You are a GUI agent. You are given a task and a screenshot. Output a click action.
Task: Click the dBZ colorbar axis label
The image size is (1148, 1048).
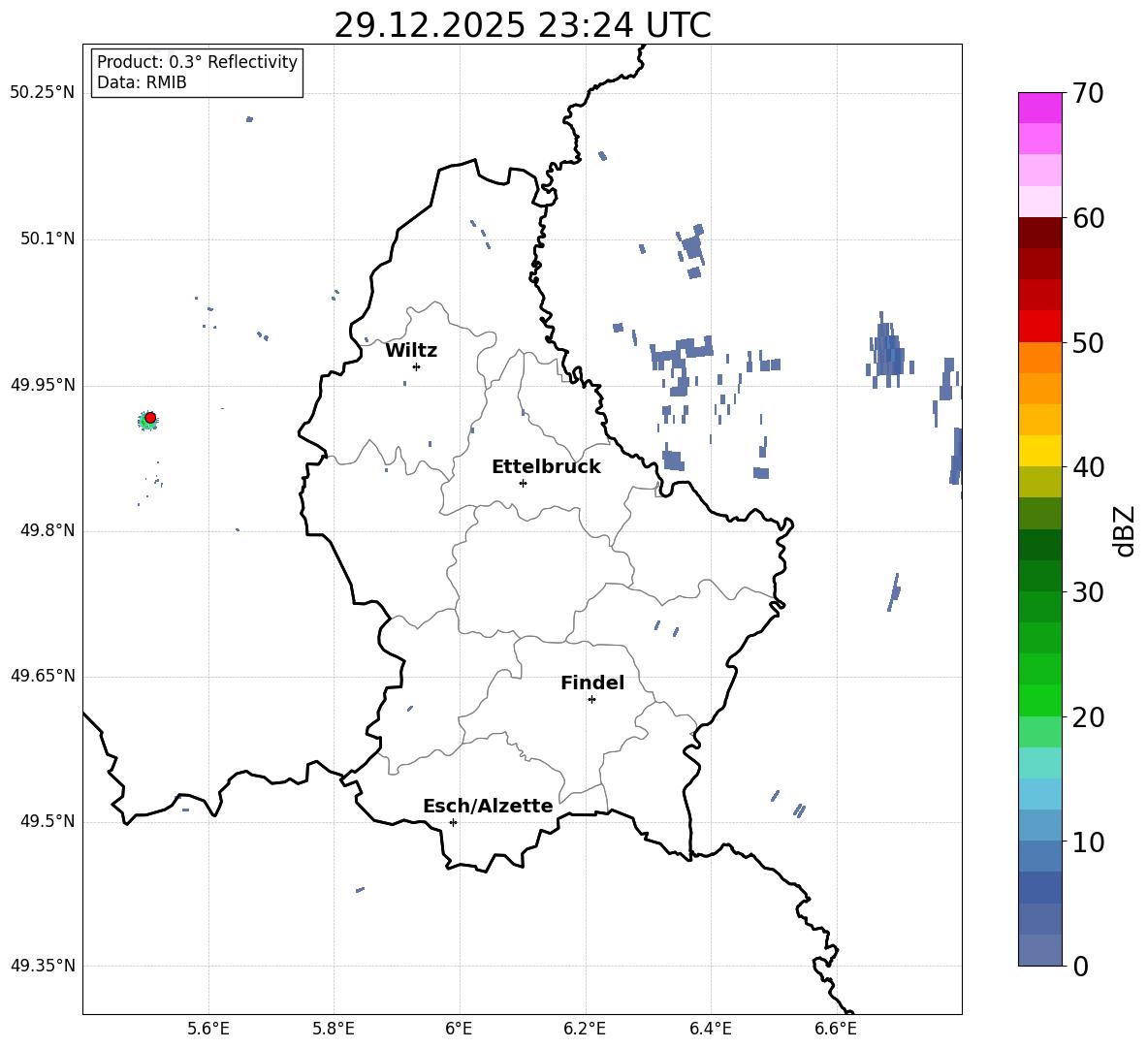point(1125,530)
